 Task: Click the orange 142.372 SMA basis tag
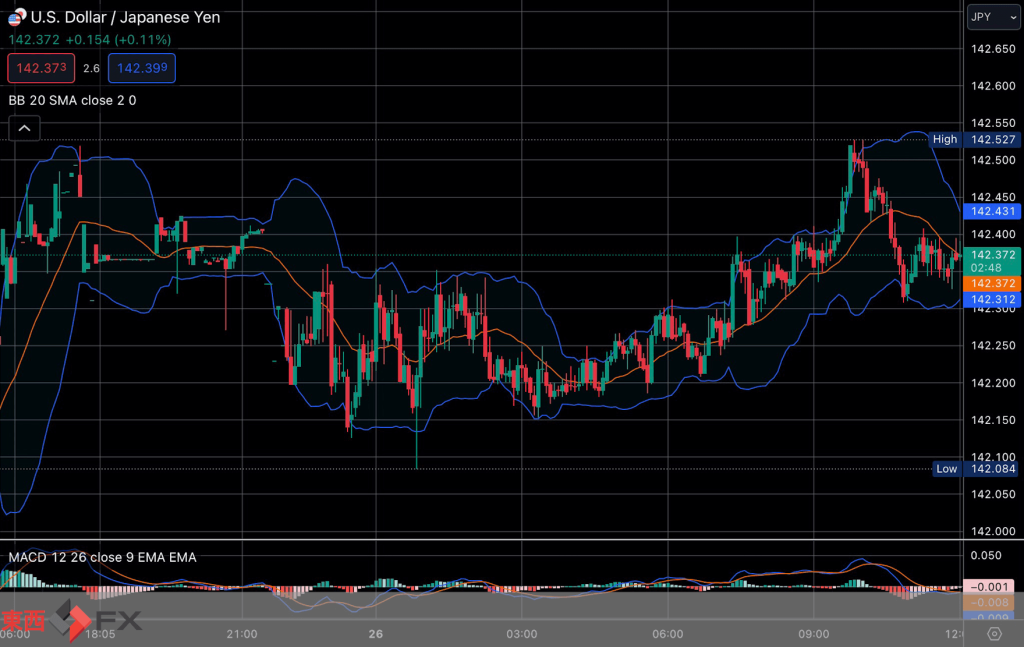pyautogui.click(x=991, y=284)
